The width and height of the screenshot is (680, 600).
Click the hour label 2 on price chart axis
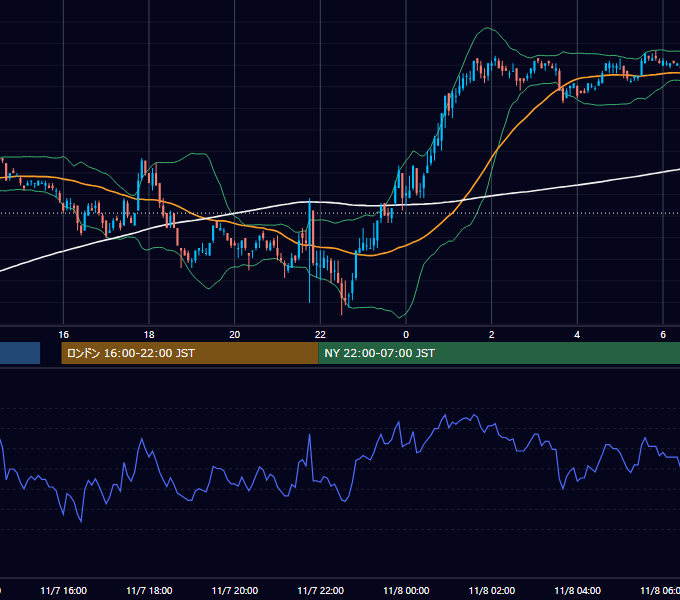pos(491,334)
